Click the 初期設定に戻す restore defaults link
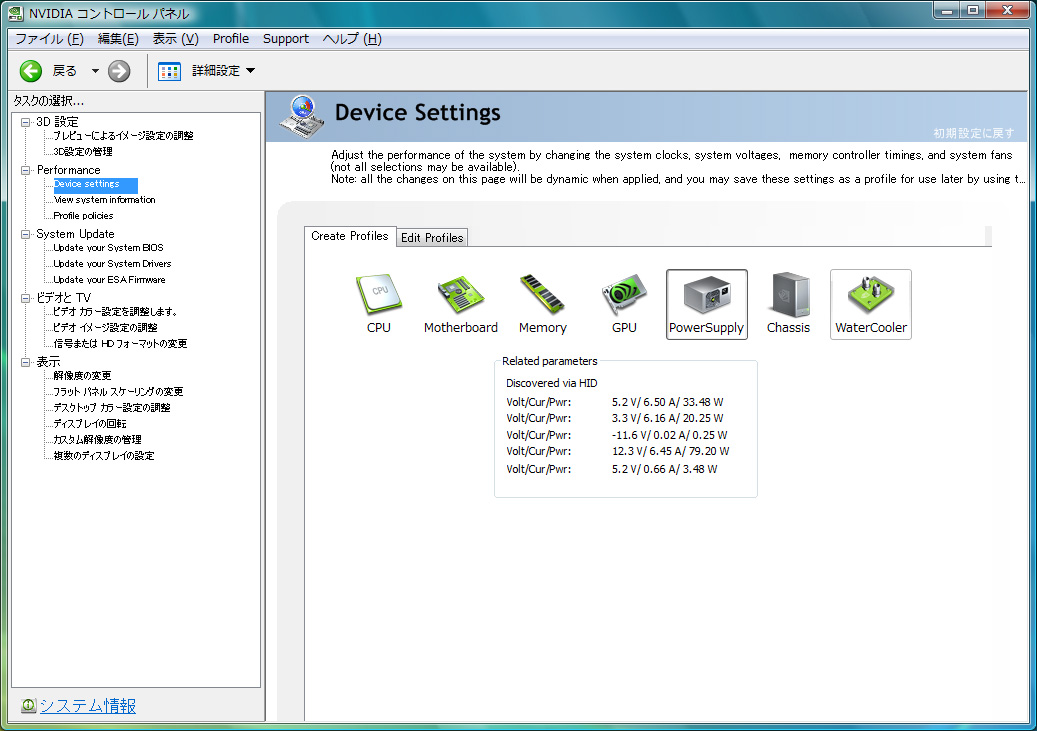The height and width of the screenshot is (731, 1037). coord(974,133)
